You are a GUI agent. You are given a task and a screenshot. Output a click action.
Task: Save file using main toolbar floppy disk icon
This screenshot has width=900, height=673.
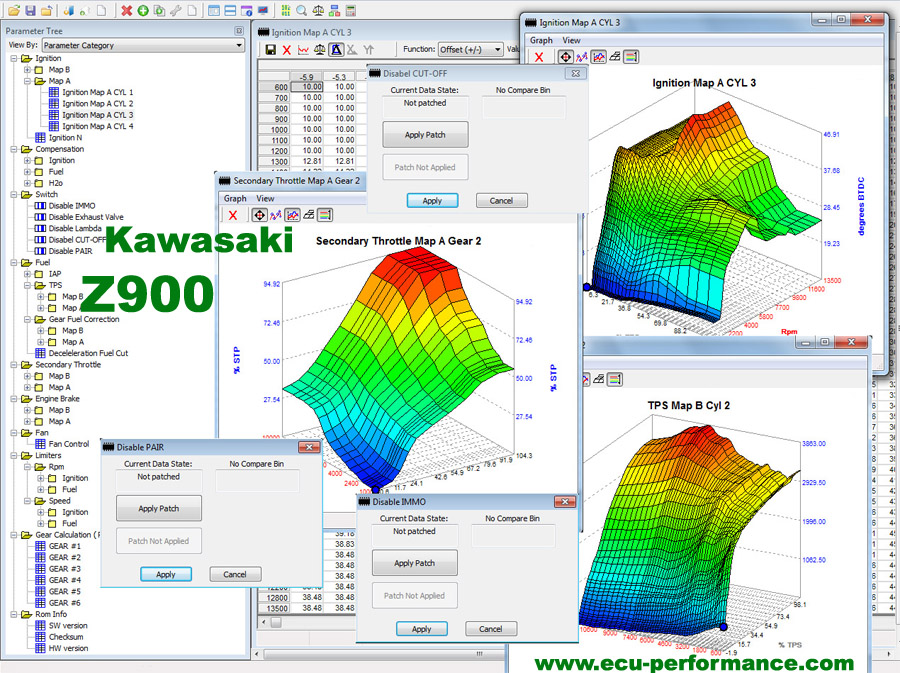click(x=30, y=10)
